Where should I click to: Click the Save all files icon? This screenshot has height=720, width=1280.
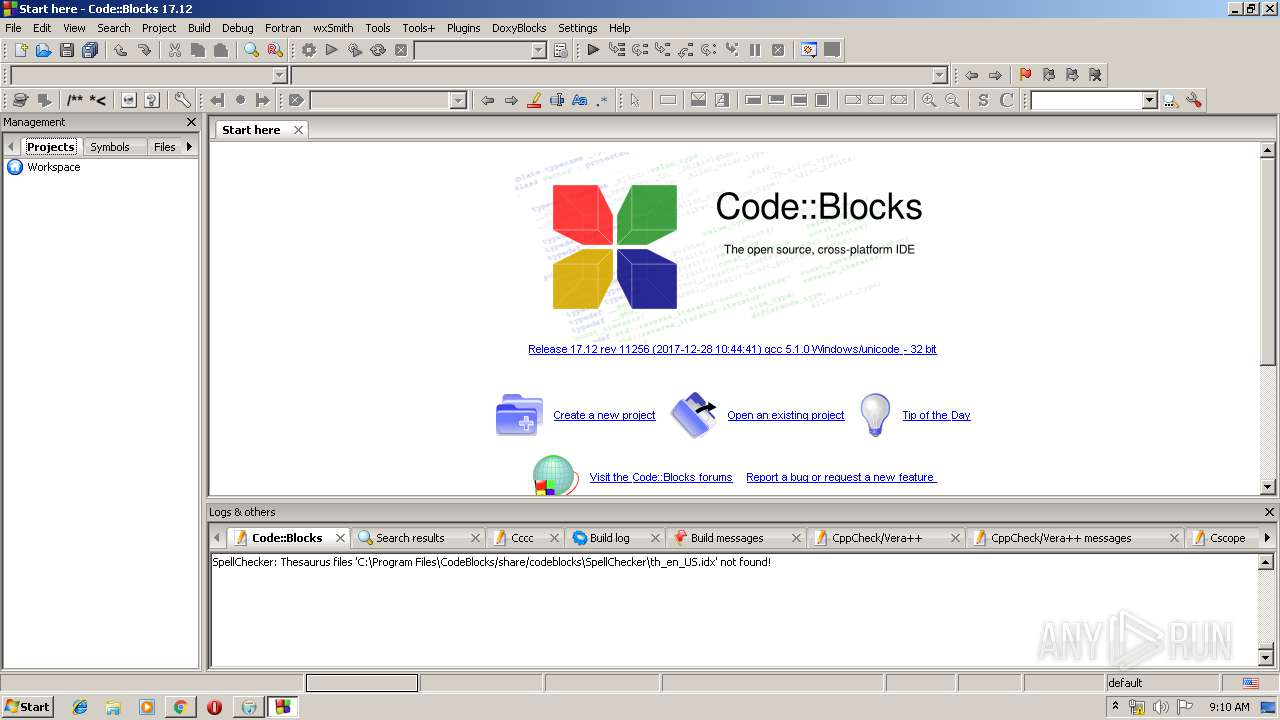tap(90, 50)
